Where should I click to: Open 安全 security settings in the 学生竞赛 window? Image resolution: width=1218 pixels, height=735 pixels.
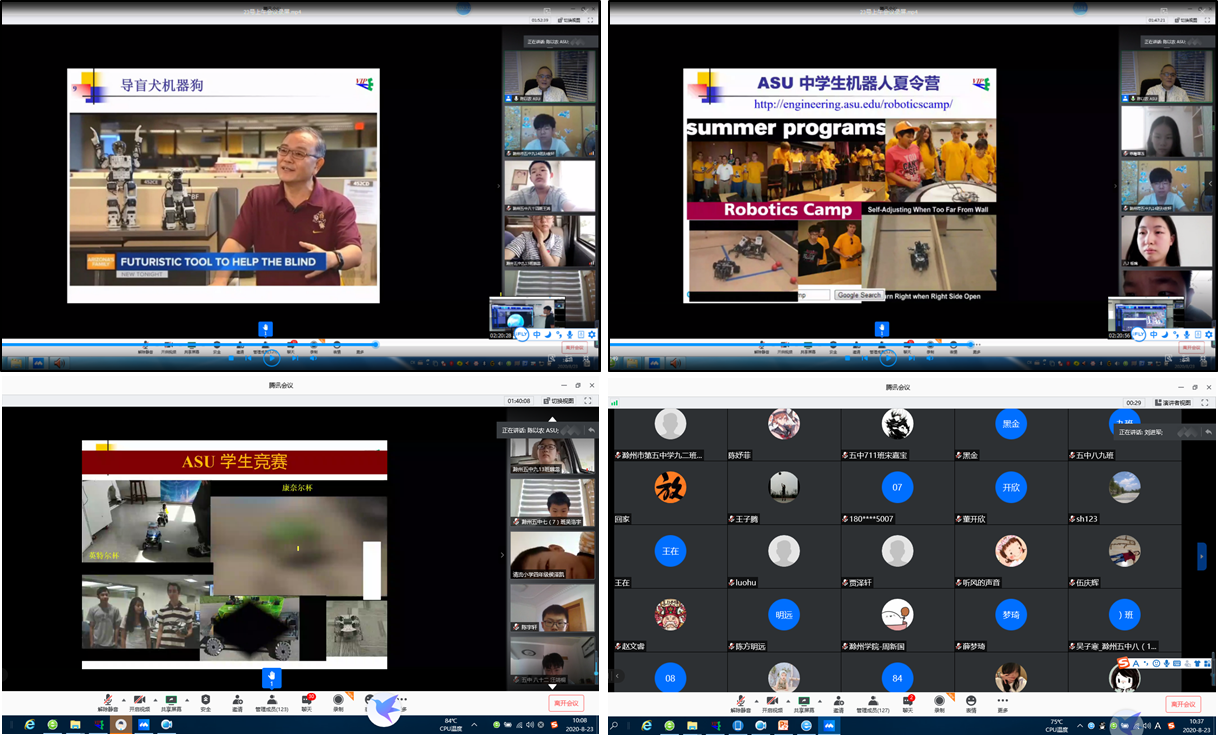point(205,703)
